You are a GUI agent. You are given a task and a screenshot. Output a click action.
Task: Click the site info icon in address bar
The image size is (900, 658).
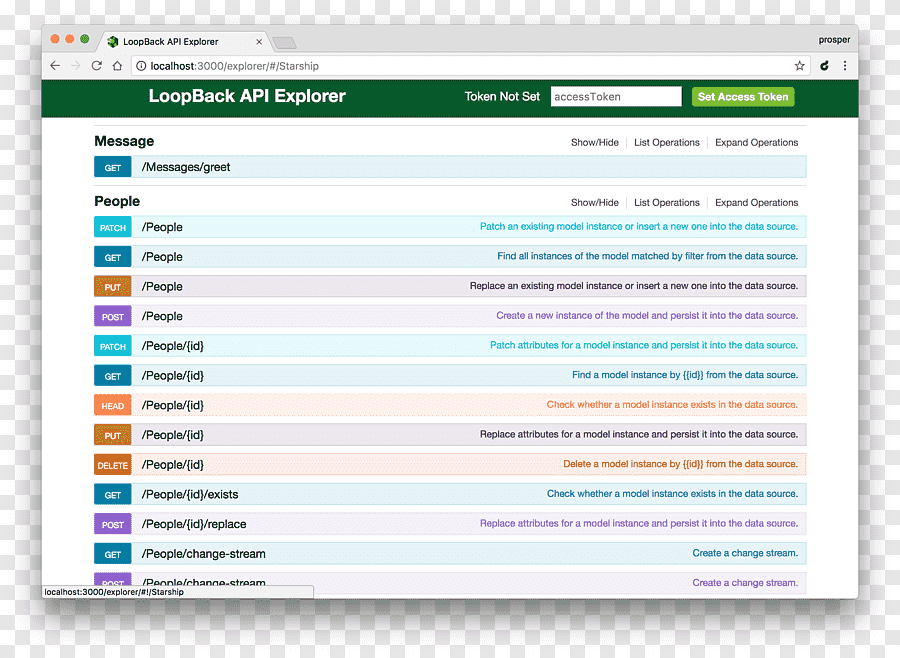click(141, 66)
